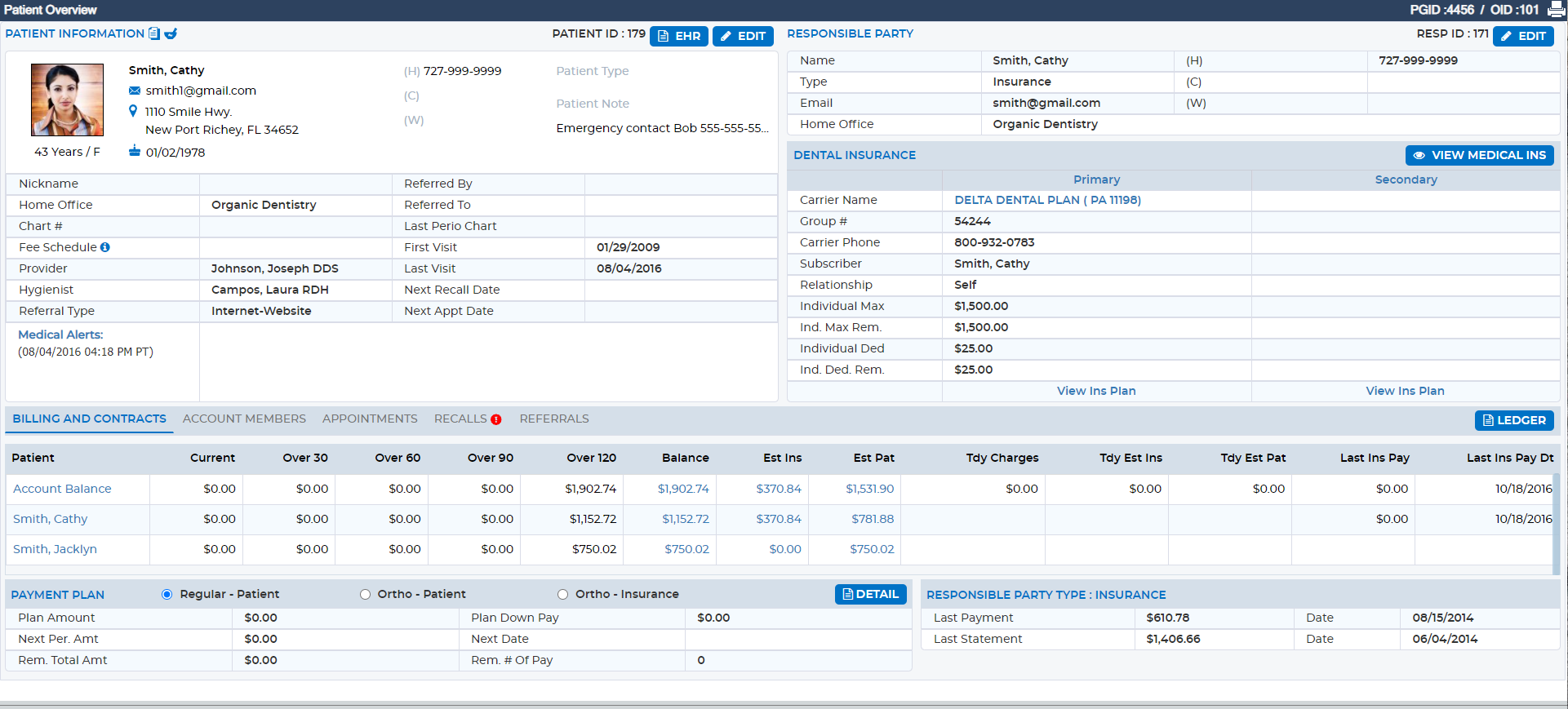Switch to the Referrals tab
The image size is (1568, 709).
(x=554, y=419)
